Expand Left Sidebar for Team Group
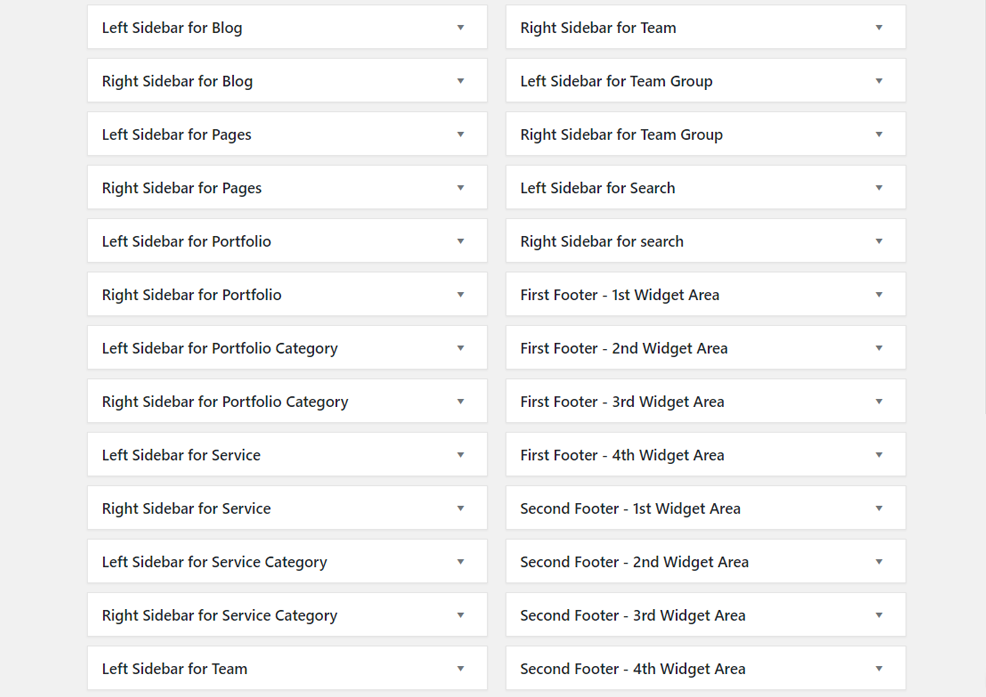 tap(879, 81)
